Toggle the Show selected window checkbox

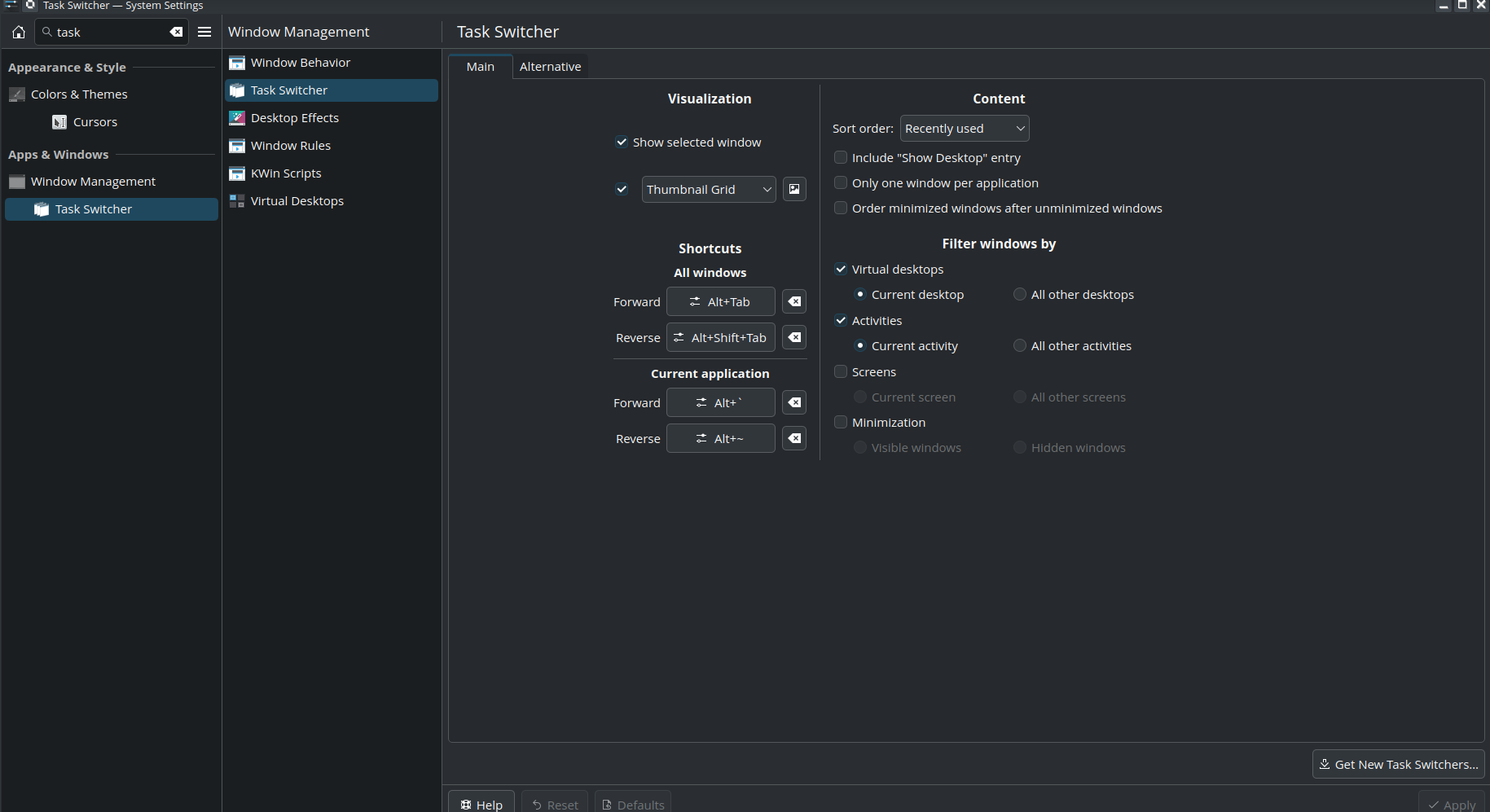(622, 143)
